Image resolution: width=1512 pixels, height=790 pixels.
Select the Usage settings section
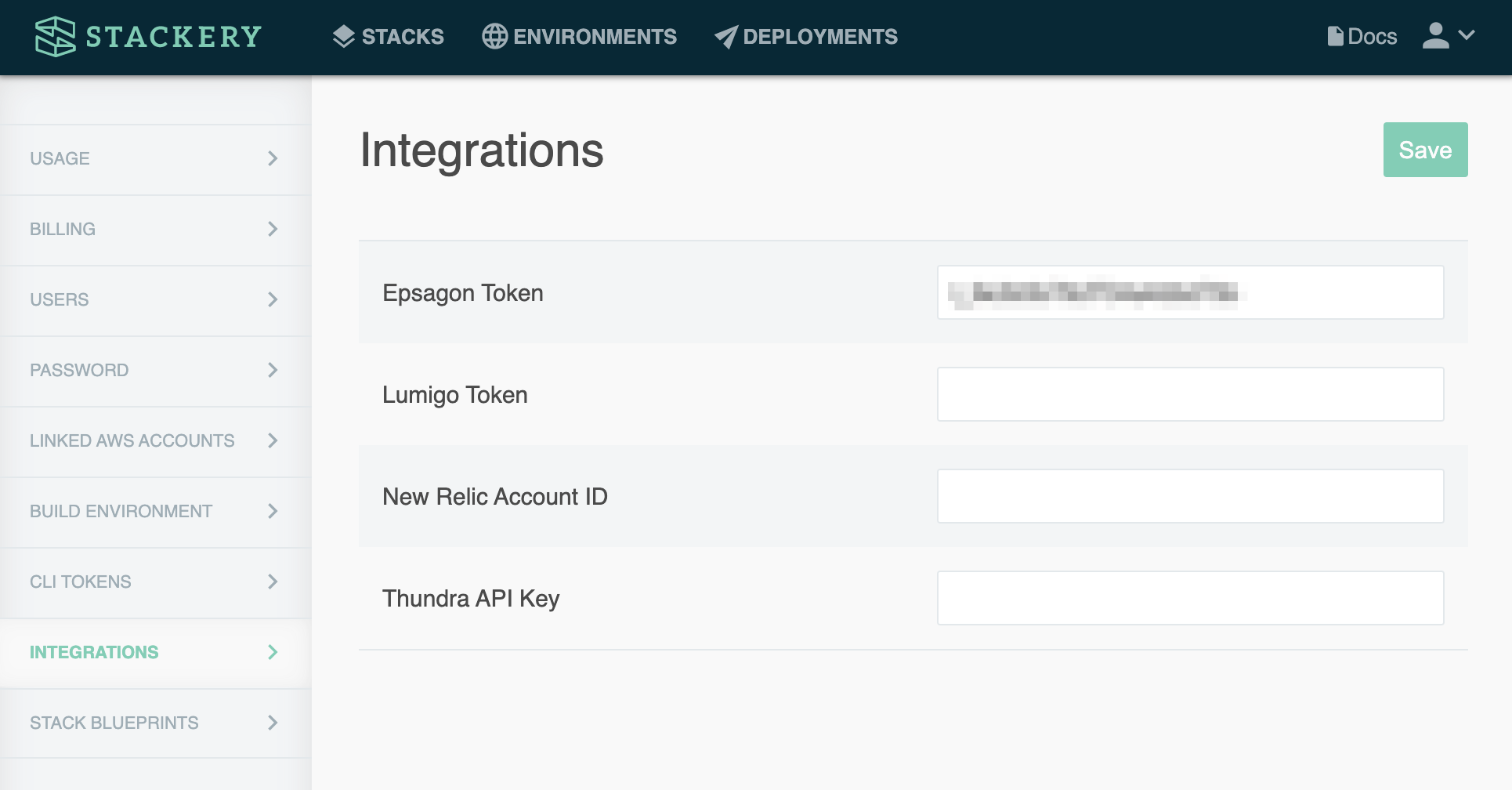pos(155,159)
